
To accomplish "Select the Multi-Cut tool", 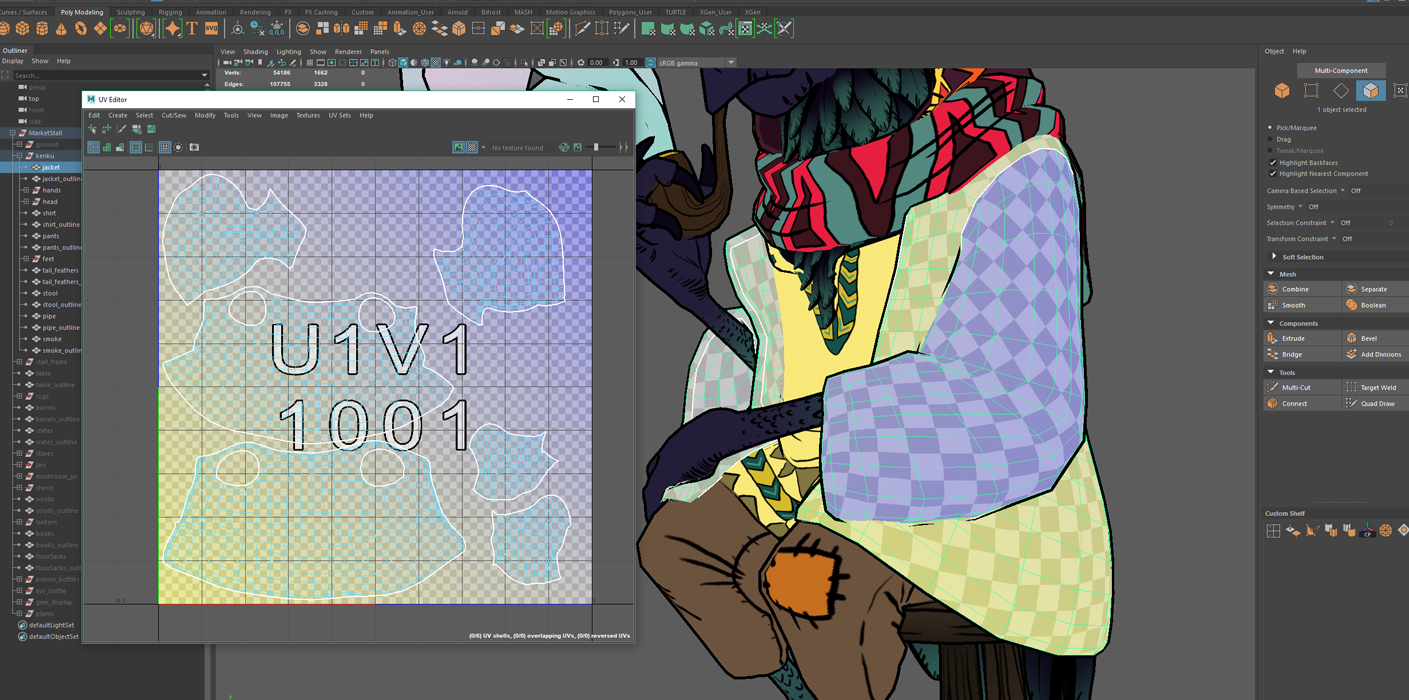I will [x=1273, y=387].
